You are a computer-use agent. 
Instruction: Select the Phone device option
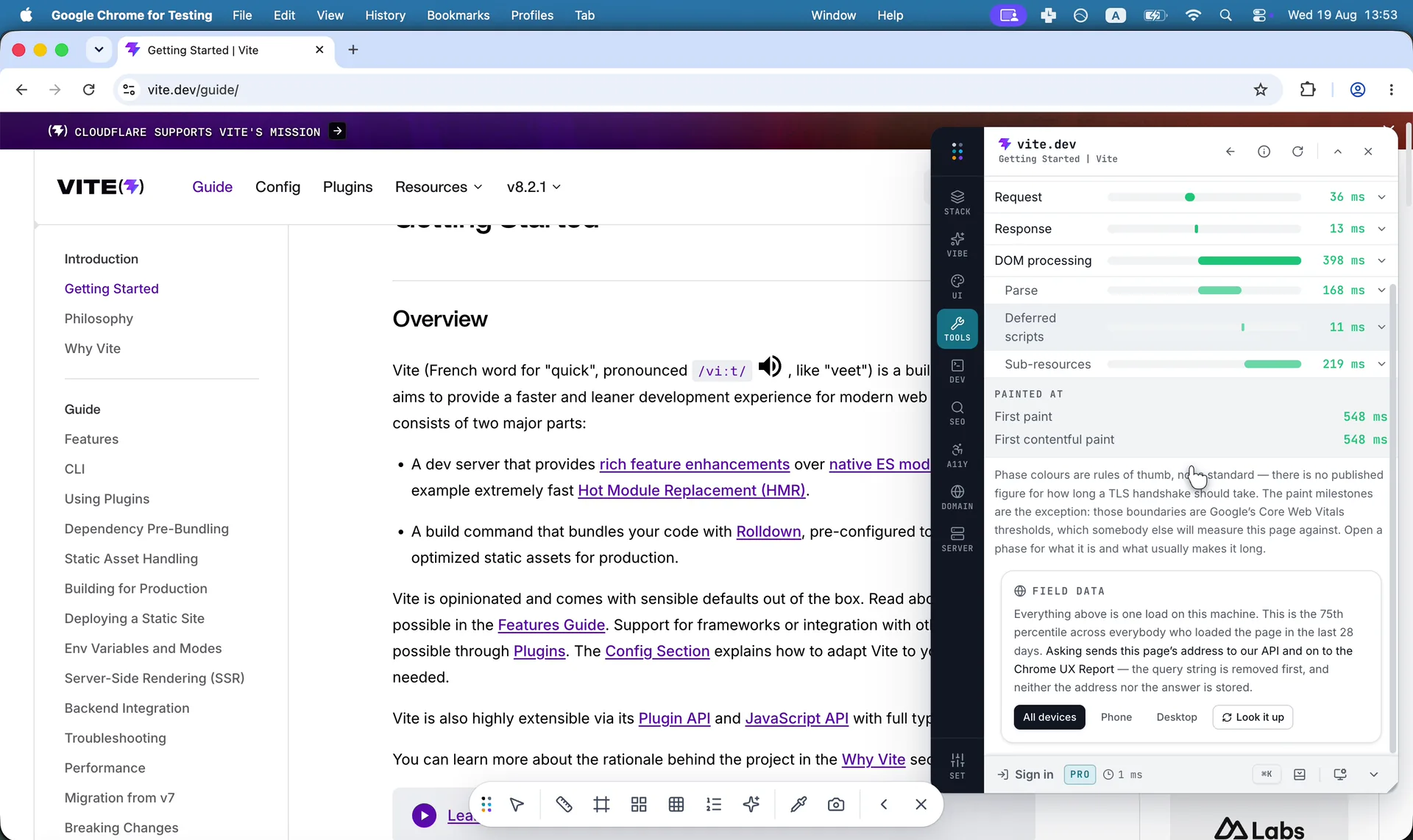click(x=1116, y=717)
